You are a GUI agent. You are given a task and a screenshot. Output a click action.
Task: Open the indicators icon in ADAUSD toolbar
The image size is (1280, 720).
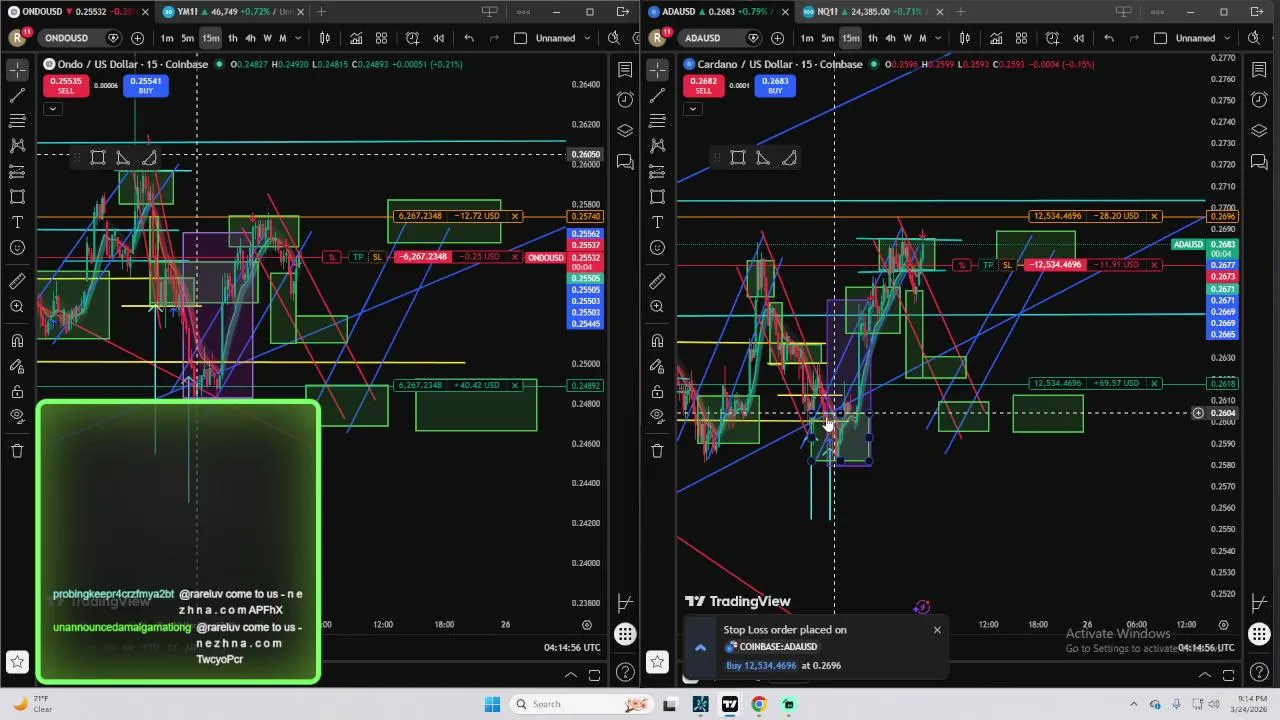coord(996,38)
